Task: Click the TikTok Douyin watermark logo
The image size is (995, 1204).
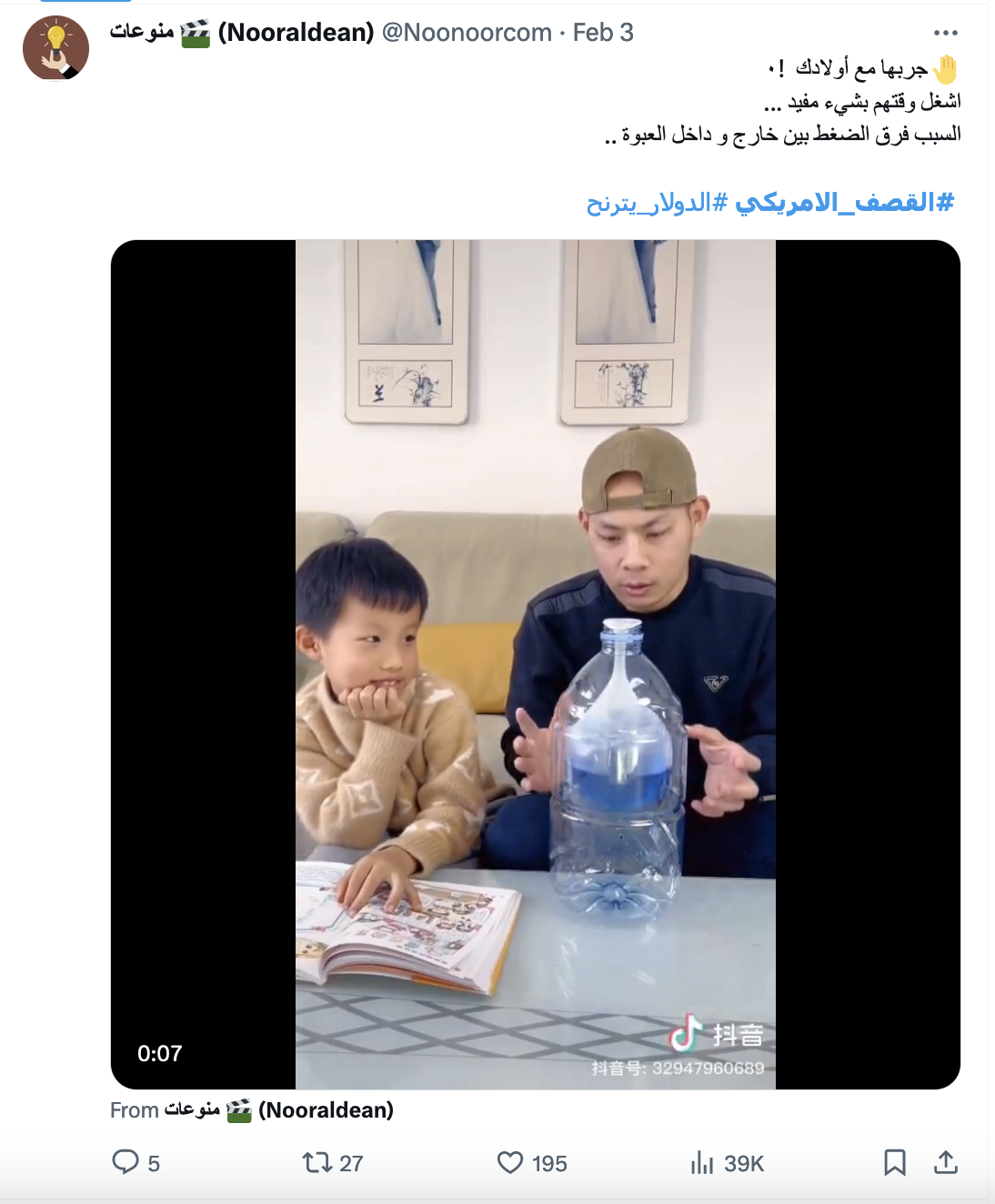Action: 717,1034
